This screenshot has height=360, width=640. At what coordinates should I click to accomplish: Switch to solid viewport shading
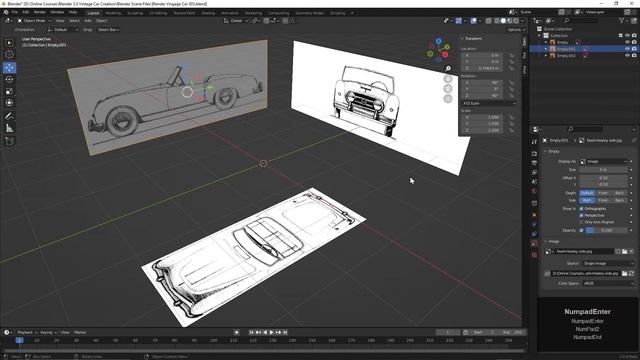click(503, 20)
